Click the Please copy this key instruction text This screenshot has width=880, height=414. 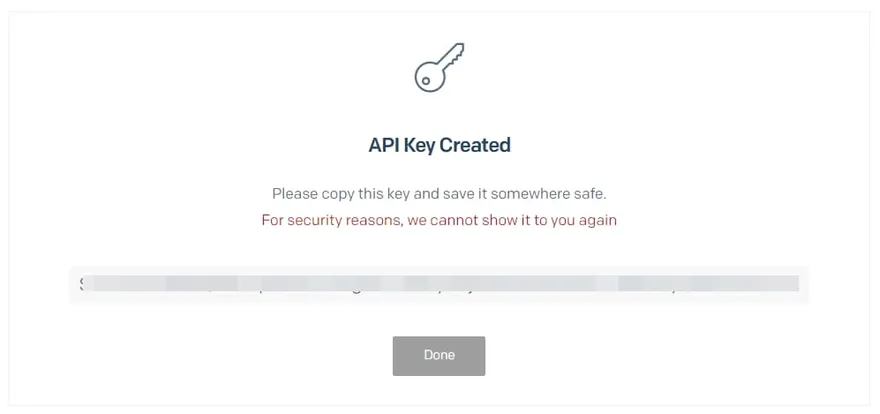[439, 195]
